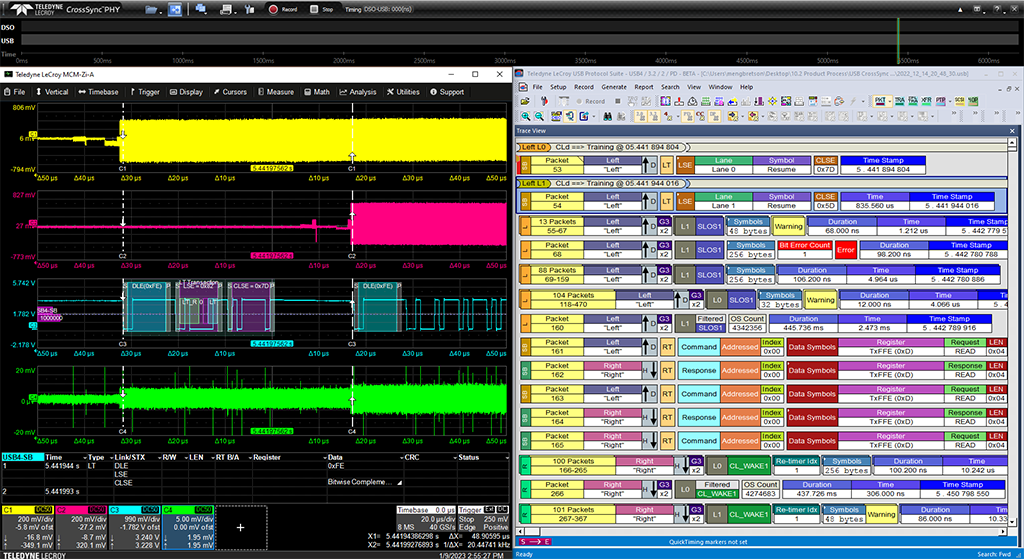1024x559 pixels.
Task: Zoom in on the trace view
Action: coord(524,116)
